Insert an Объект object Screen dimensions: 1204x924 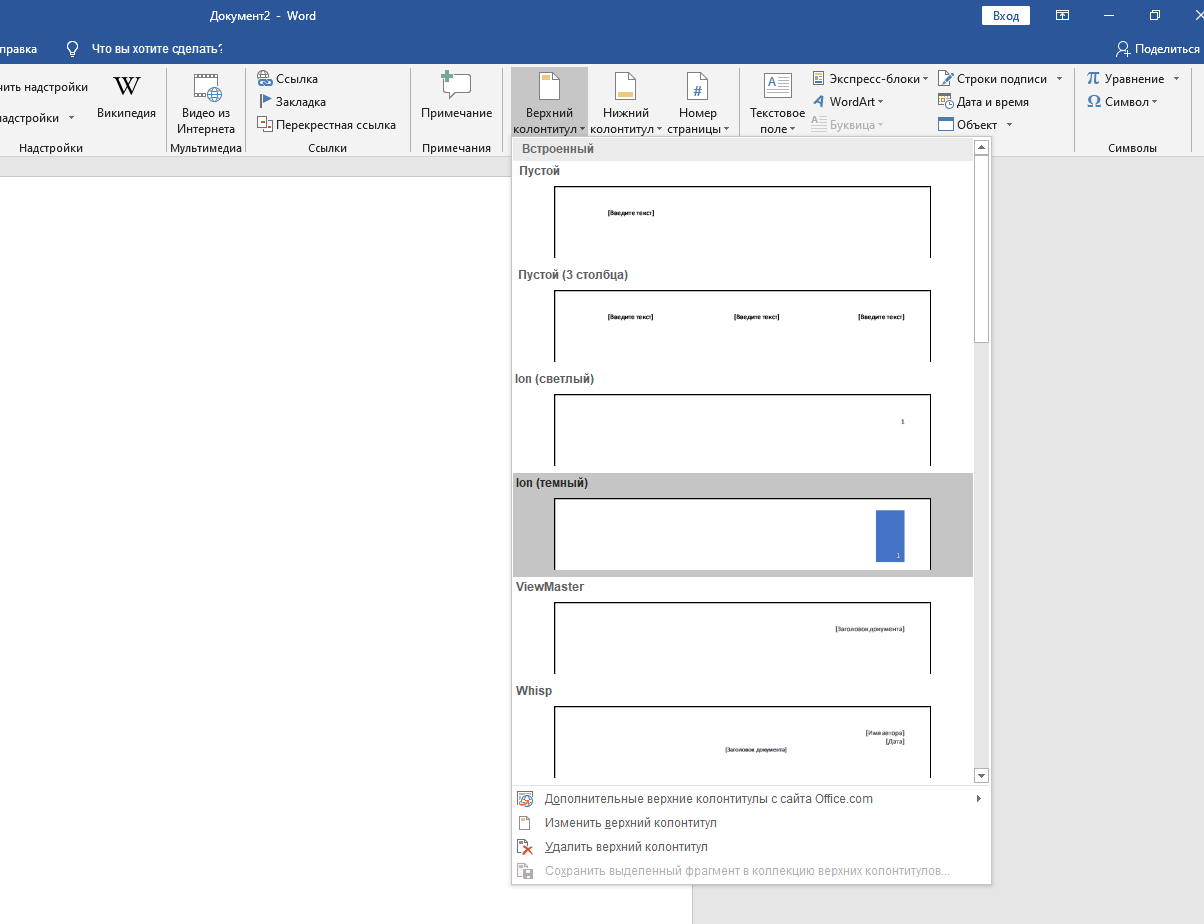pos(968,125)
